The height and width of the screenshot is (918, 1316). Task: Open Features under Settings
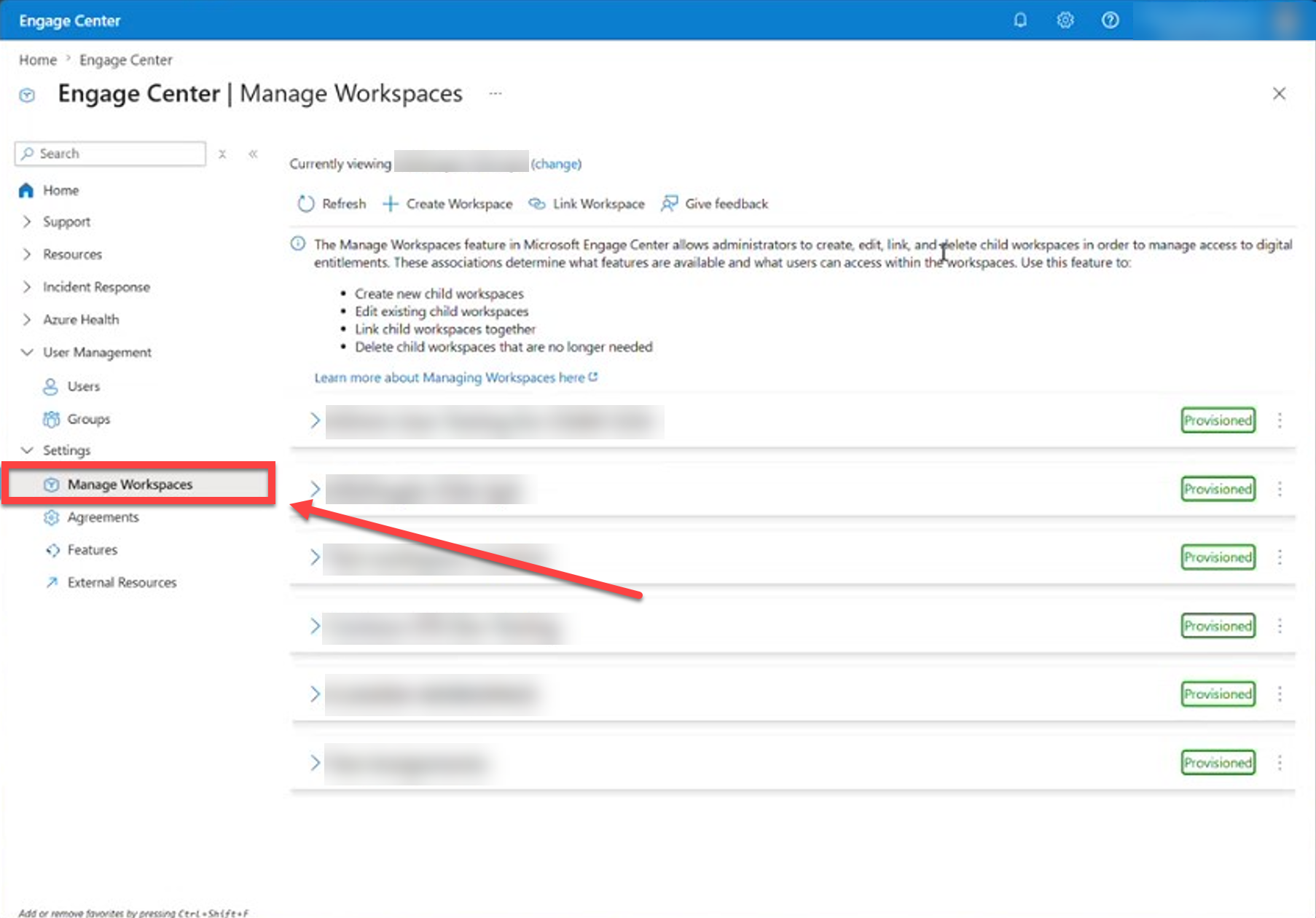(x=92, y=550)
